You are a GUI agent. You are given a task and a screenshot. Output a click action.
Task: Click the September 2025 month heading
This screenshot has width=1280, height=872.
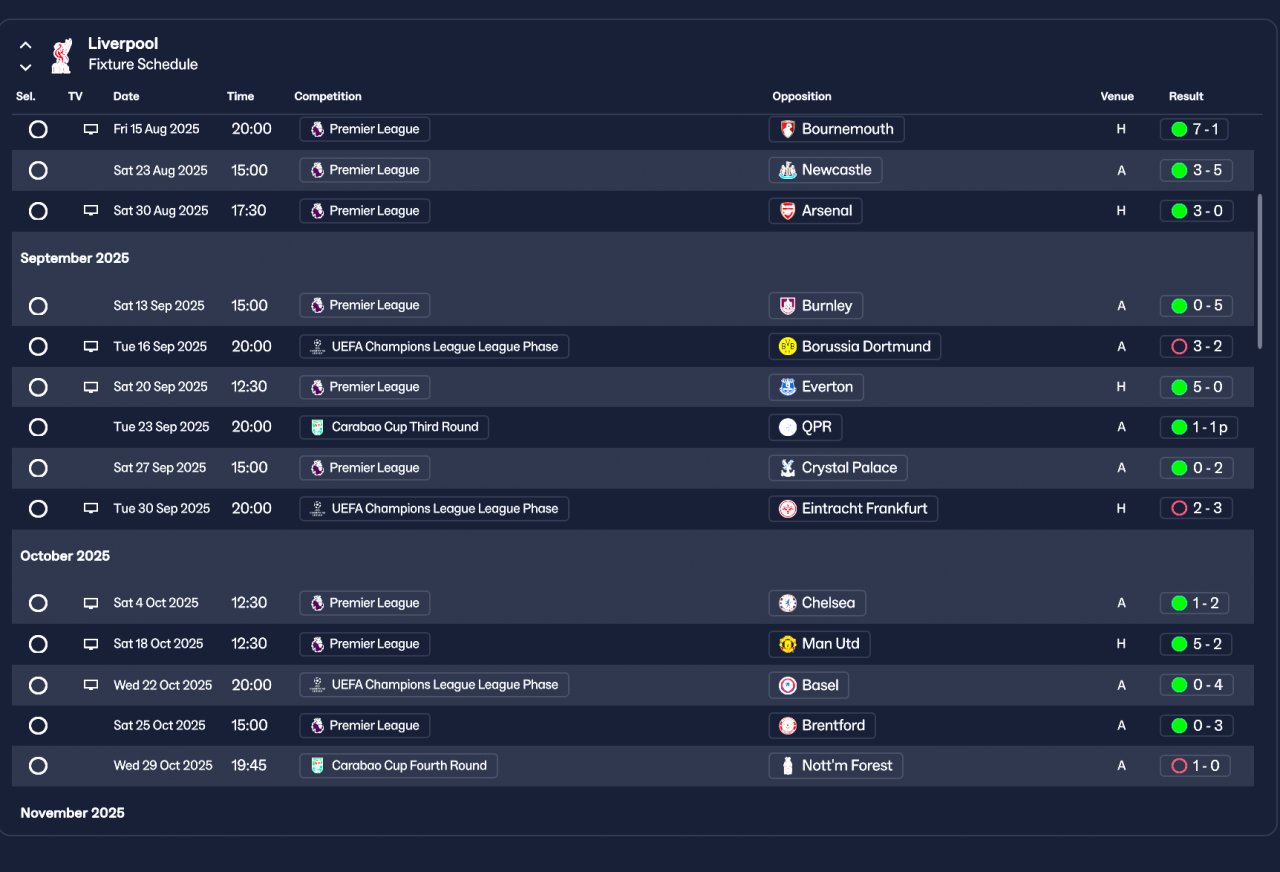click(x=75, y=258)
